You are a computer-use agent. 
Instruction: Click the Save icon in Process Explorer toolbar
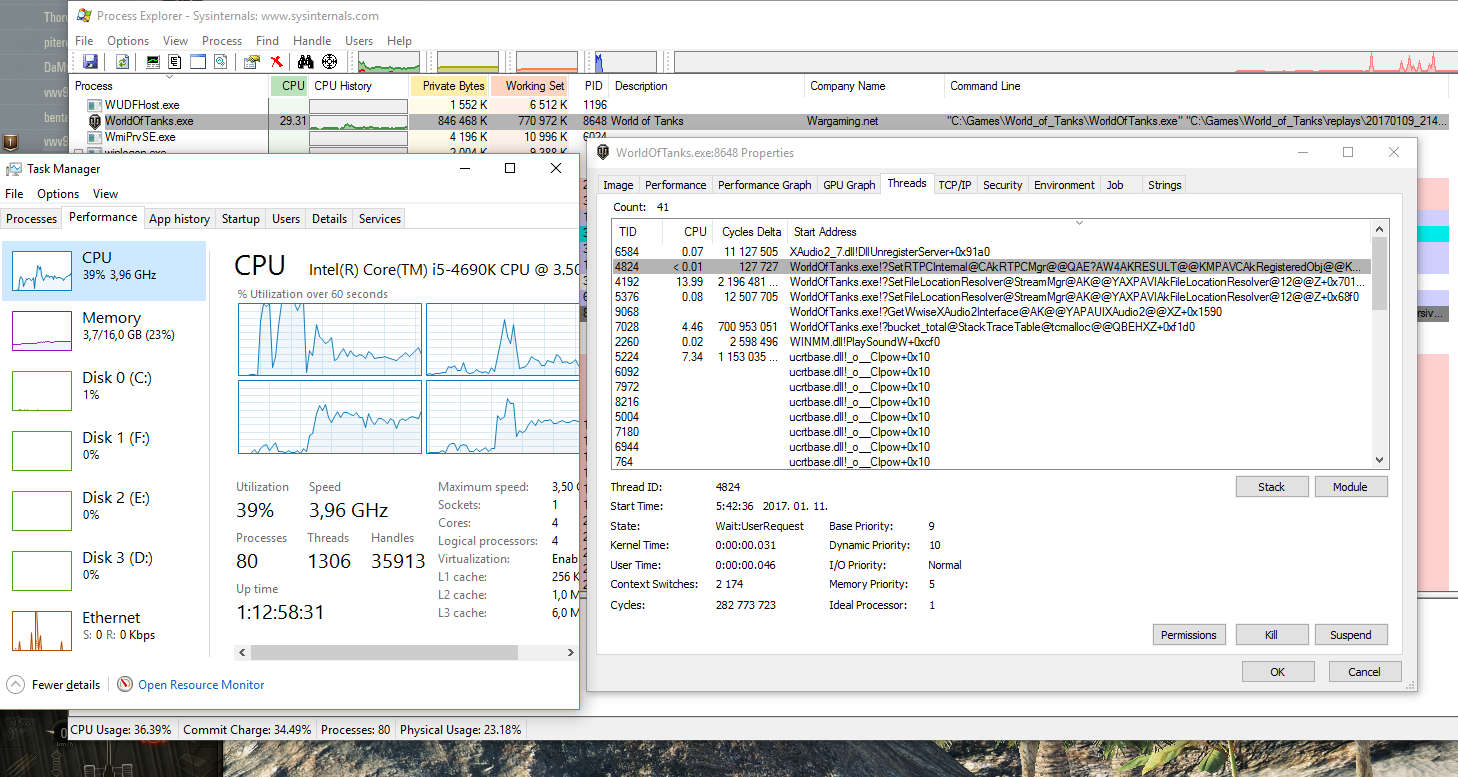(x=90, y=62)
